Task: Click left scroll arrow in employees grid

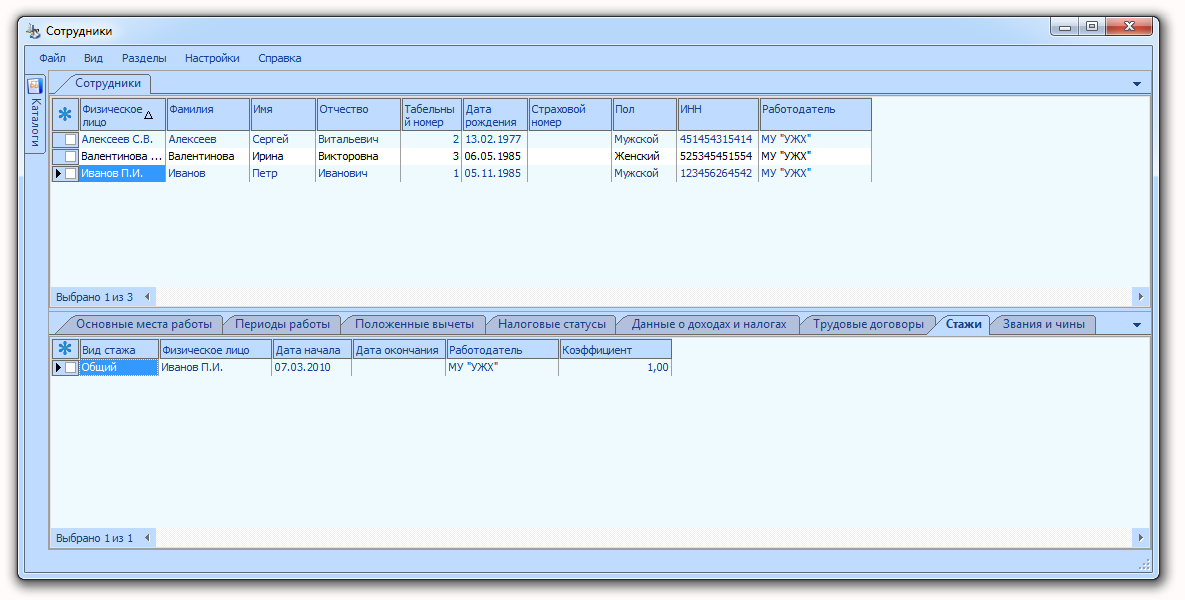Action: [147, 297]
